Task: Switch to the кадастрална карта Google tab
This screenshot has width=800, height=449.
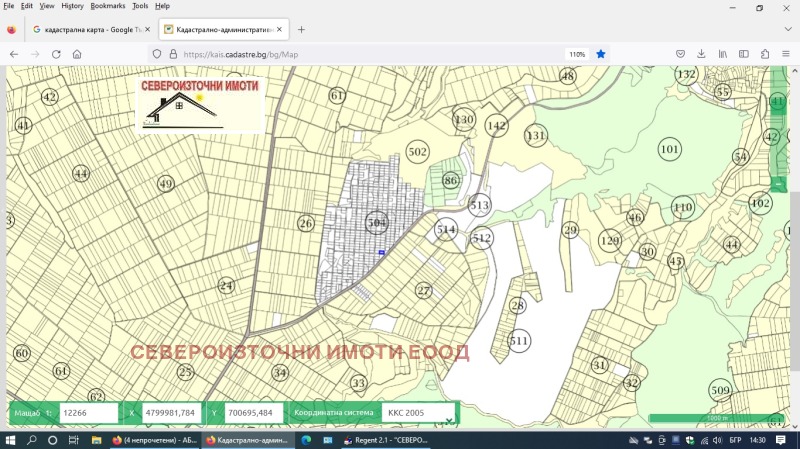Action: [x=90, y=30]
